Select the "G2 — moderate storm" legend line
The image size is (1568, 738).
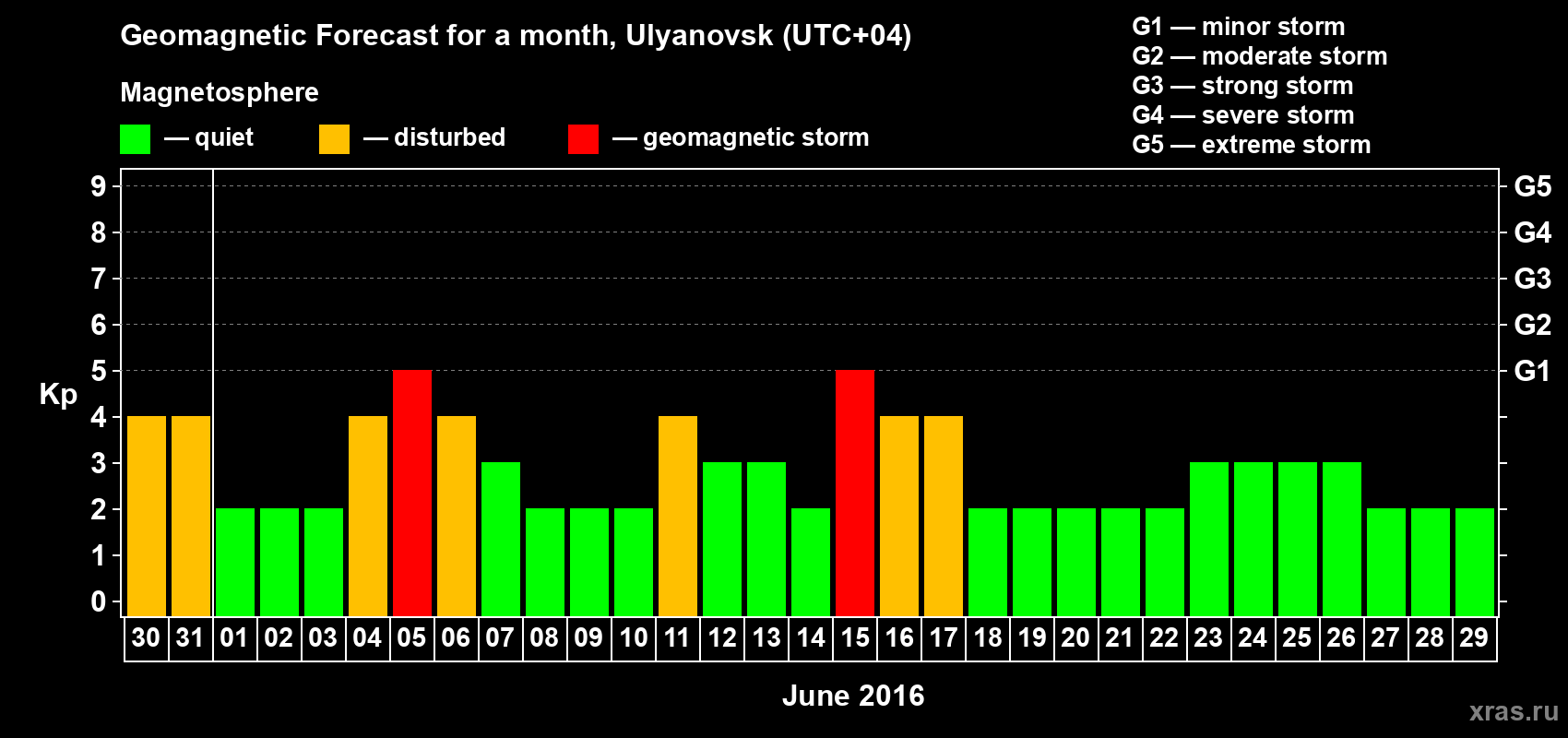1260,56
